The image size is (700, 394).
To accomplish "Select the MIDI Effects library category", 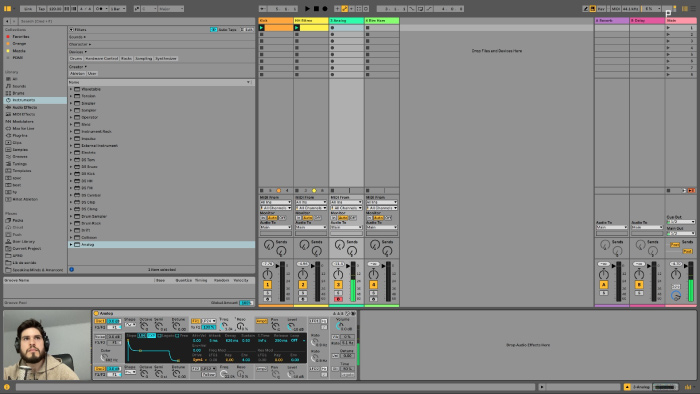I will [24, 114].
